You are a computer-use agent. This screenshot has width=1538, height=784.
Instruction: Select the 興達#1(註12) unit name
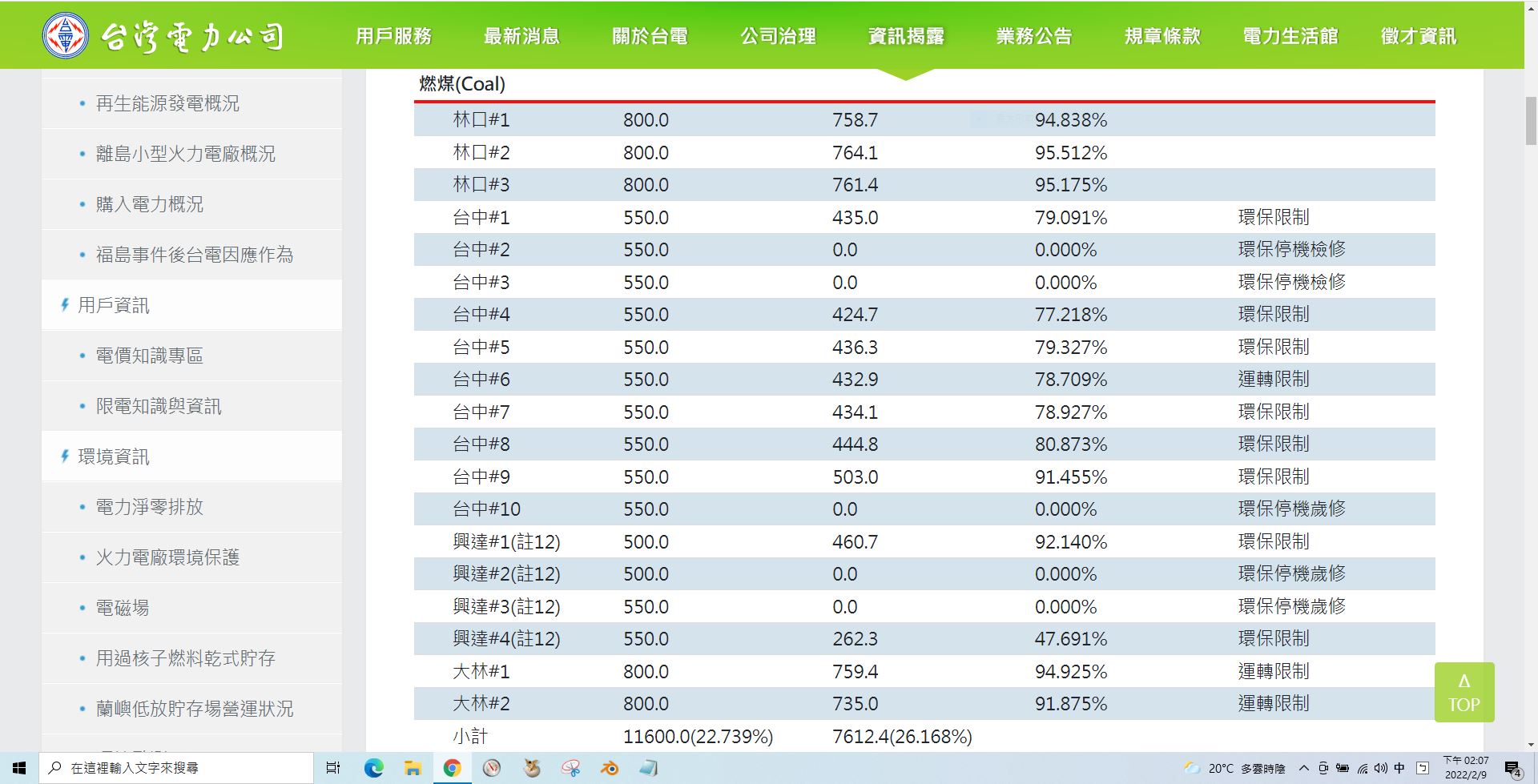pos(506,542)
